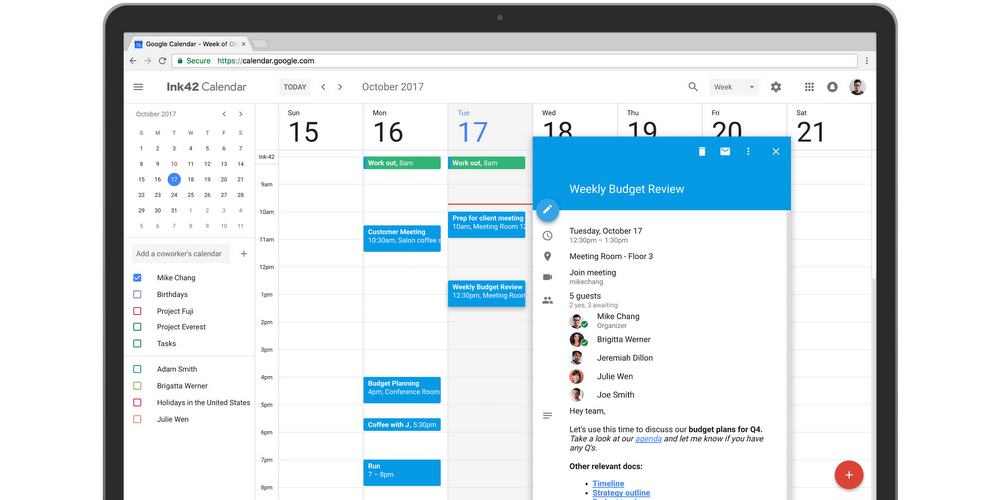This screenshot has height=500, width=1000.
Task: Enable the Project Everest calendar
Action: coord(137,327)
